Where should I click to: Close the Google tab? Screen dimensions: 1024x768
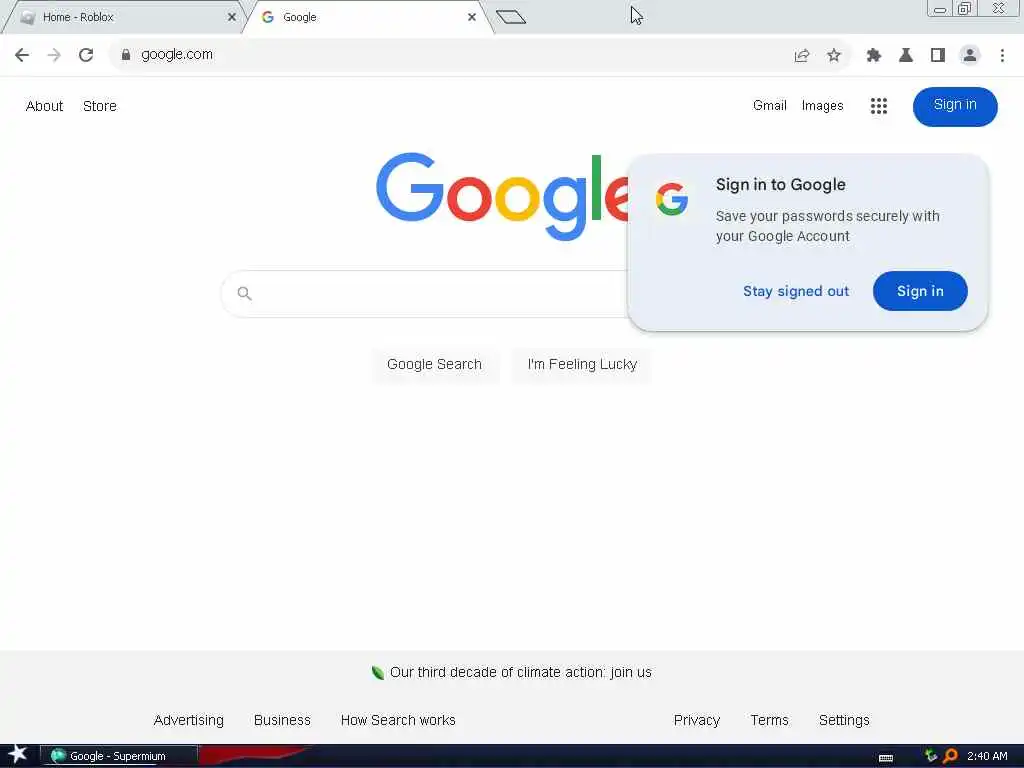click(472, 17)
